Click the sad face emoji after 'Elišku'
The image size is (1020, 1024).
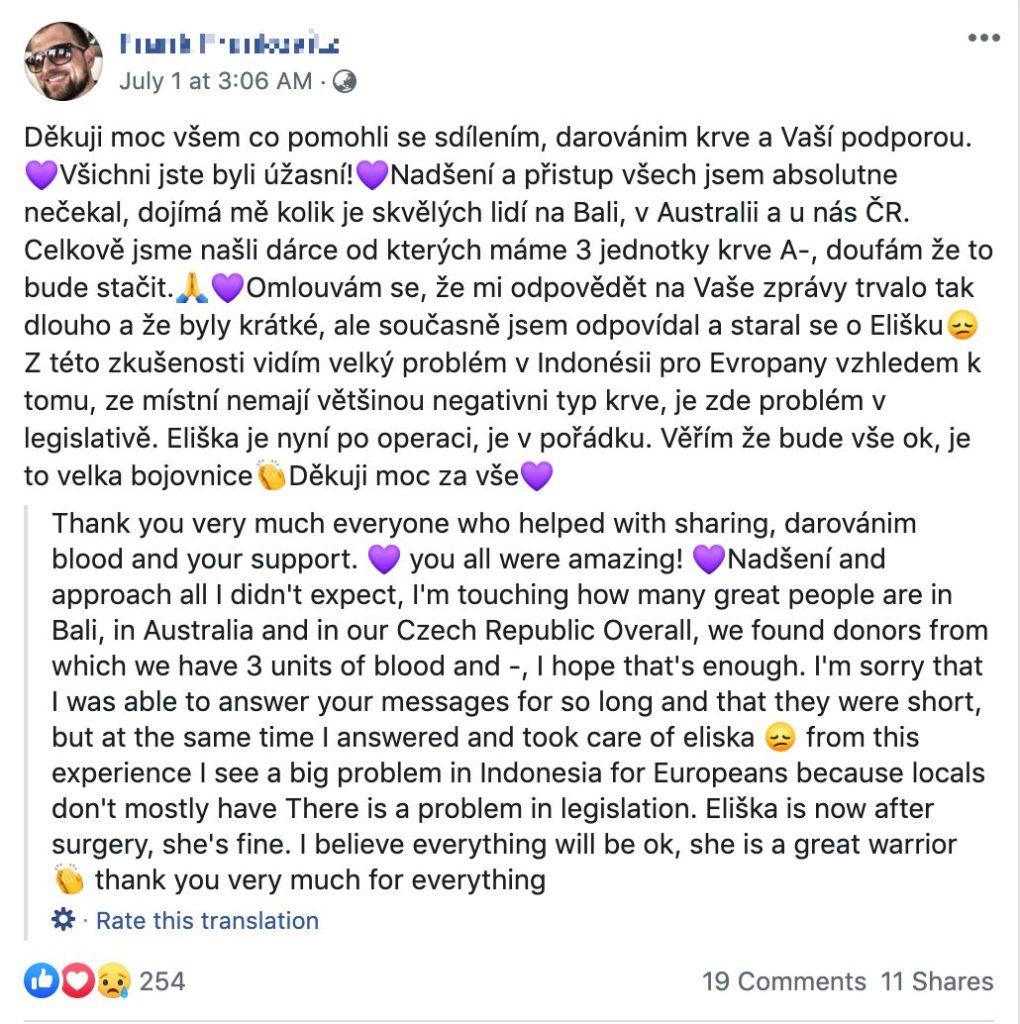[961, 326]
